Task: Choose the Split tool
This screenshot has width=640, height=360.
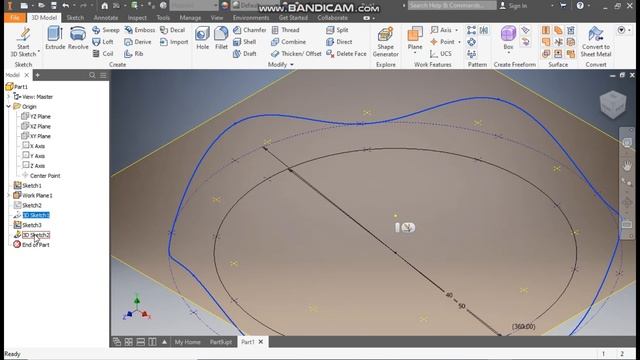Action: coord(338,30)
